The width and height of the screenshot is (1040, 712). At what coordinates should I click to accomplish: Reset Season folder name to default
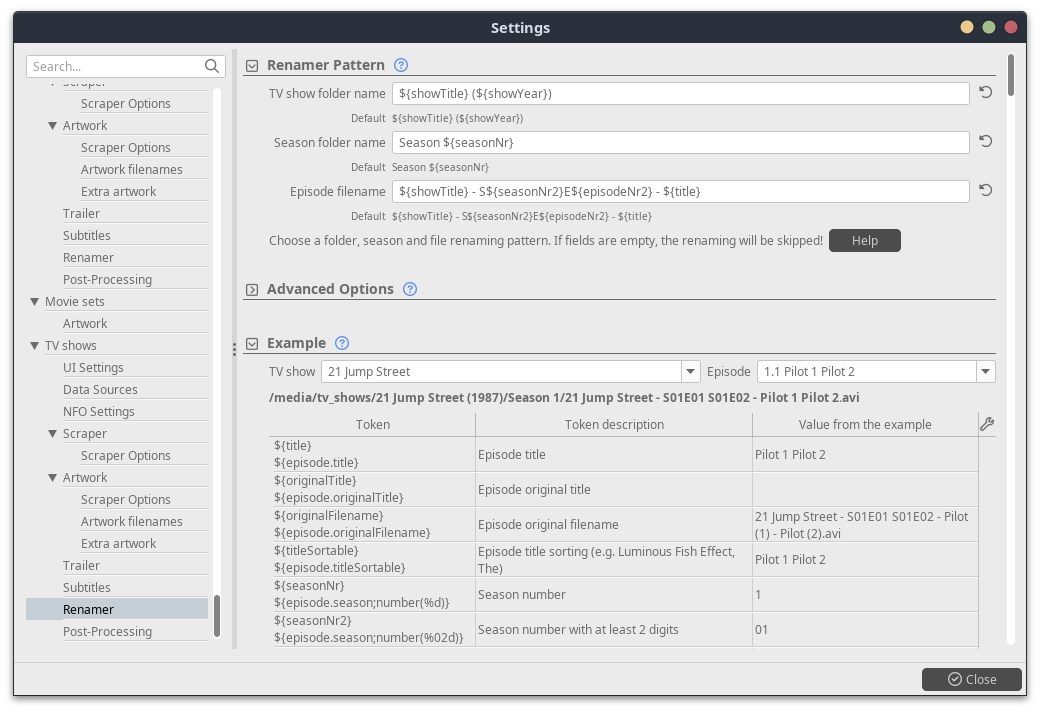pos(985,142)
